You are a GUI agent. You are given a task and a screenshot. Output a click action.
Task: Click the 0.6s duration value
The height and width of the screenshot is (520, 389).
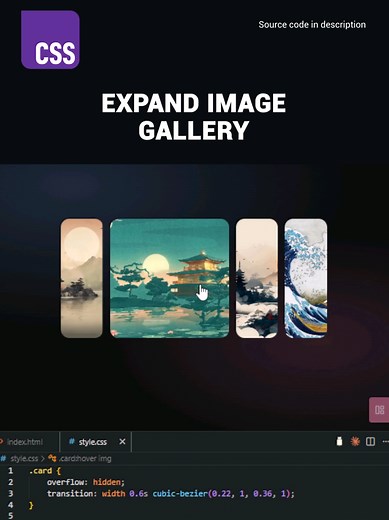[138, 493]
